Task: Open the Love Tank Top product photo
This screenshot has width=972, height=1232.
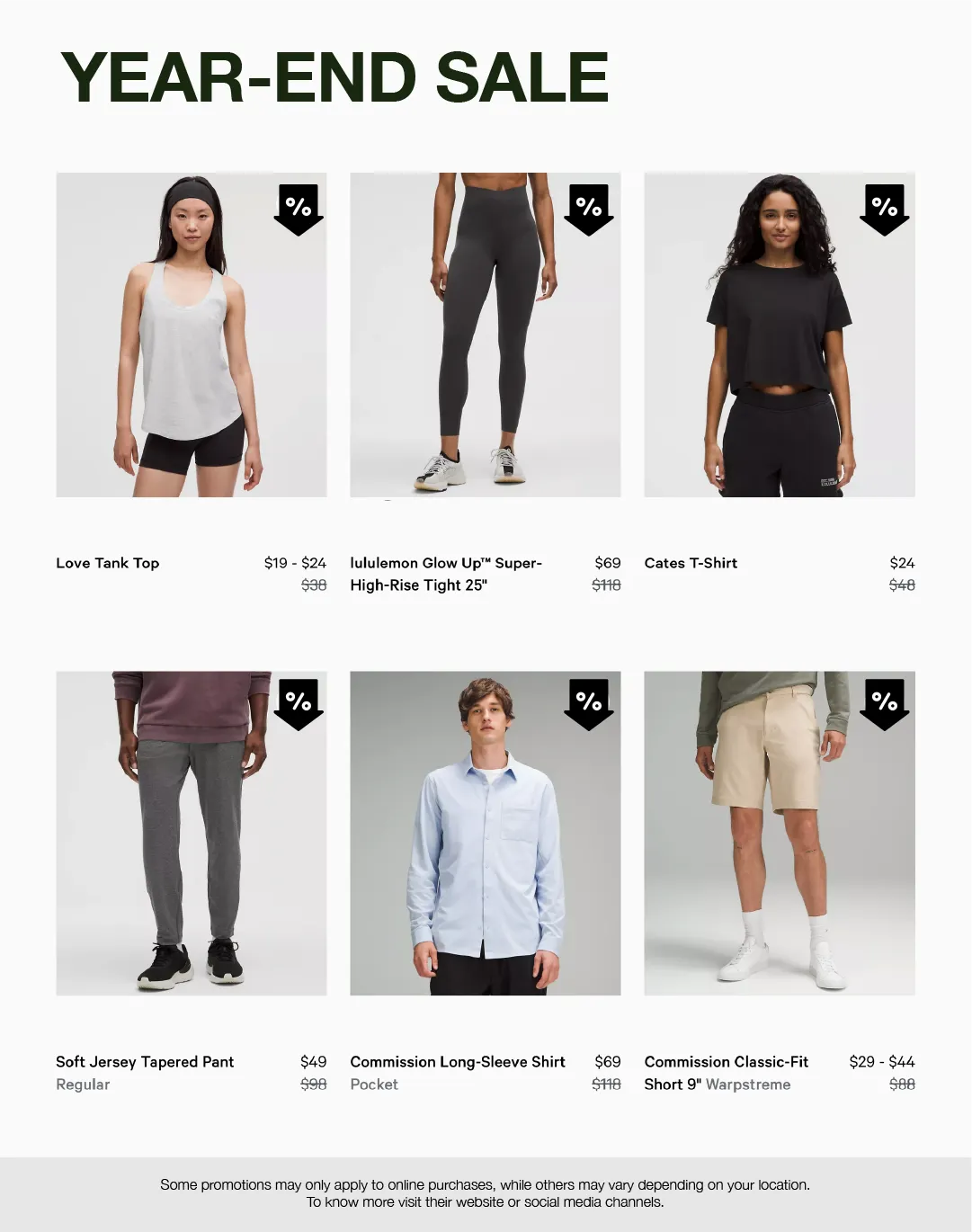Action: [x=192, y=335]
